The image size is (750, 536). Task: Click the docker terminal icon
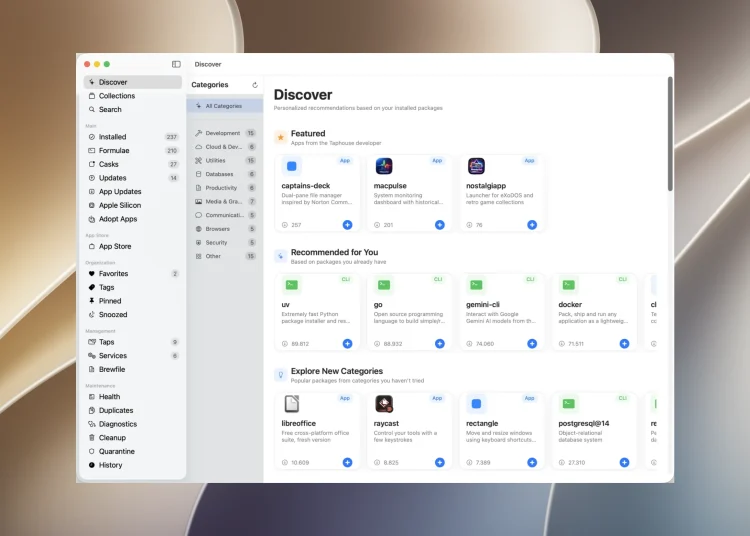pos(568,285)
